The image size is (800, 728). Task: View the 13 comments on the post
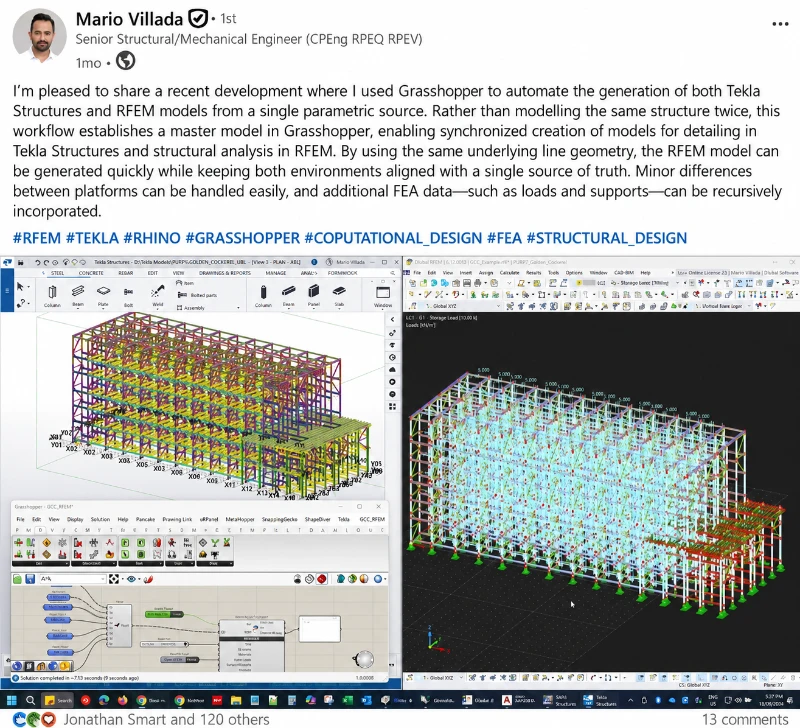click(x=745, y=719)
